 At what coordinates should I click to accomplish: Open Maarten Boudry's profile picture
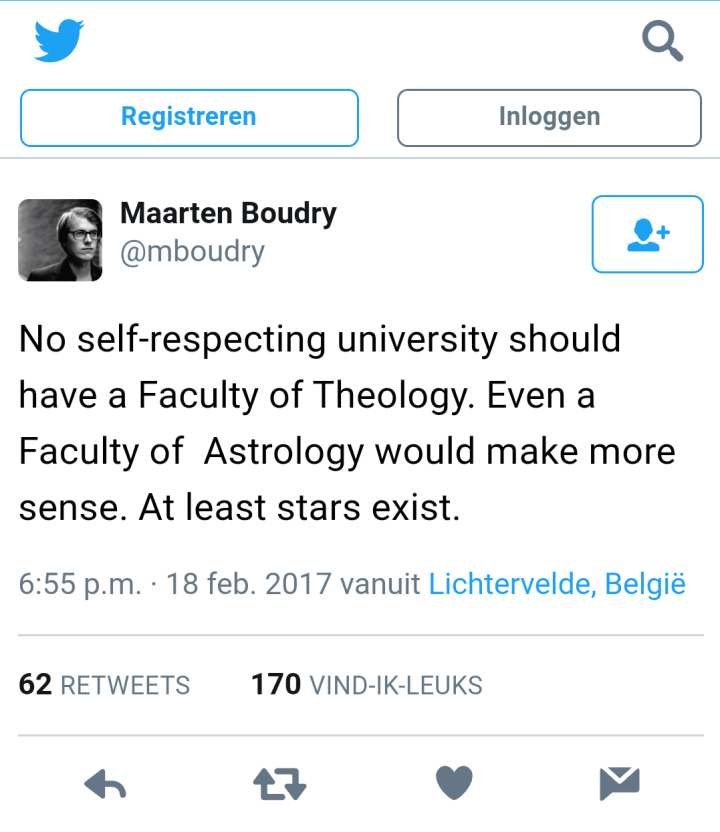[60, 240]
